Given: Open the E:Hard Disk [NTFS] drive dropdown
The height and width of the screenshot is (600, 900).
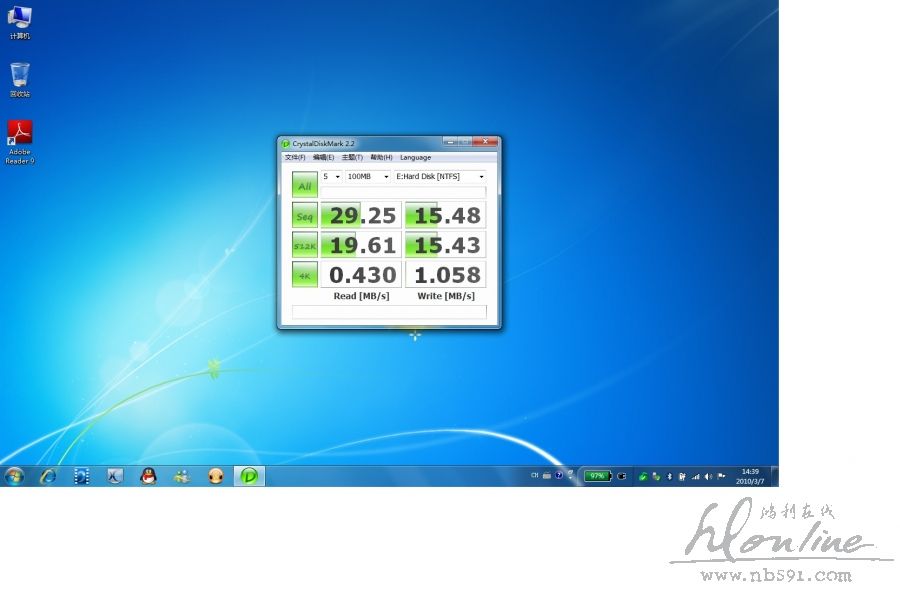Looking at the screenshot, I should click(440, 177).
